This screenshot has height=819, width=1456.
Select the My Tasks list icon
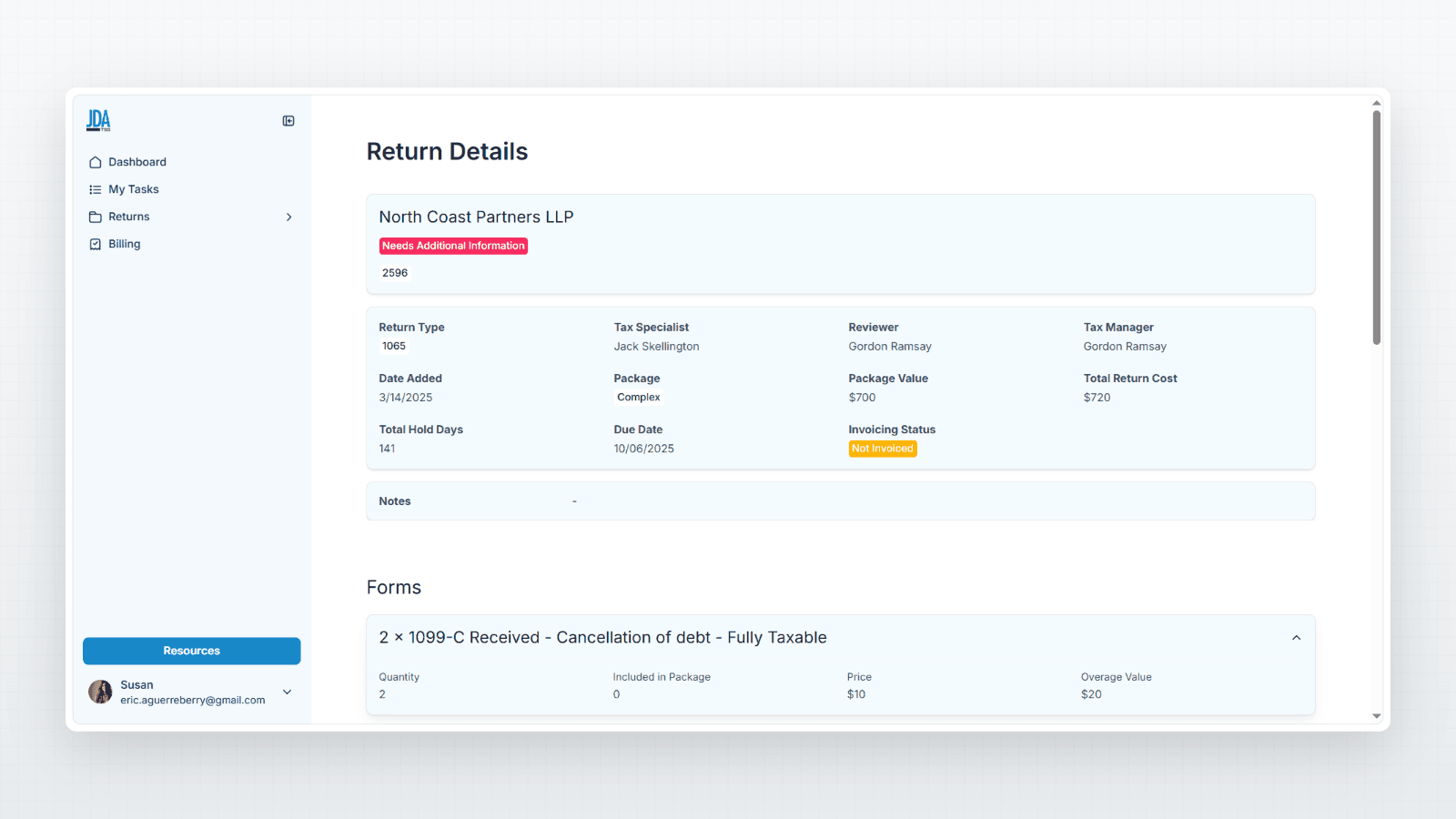[x=96, y=188]
